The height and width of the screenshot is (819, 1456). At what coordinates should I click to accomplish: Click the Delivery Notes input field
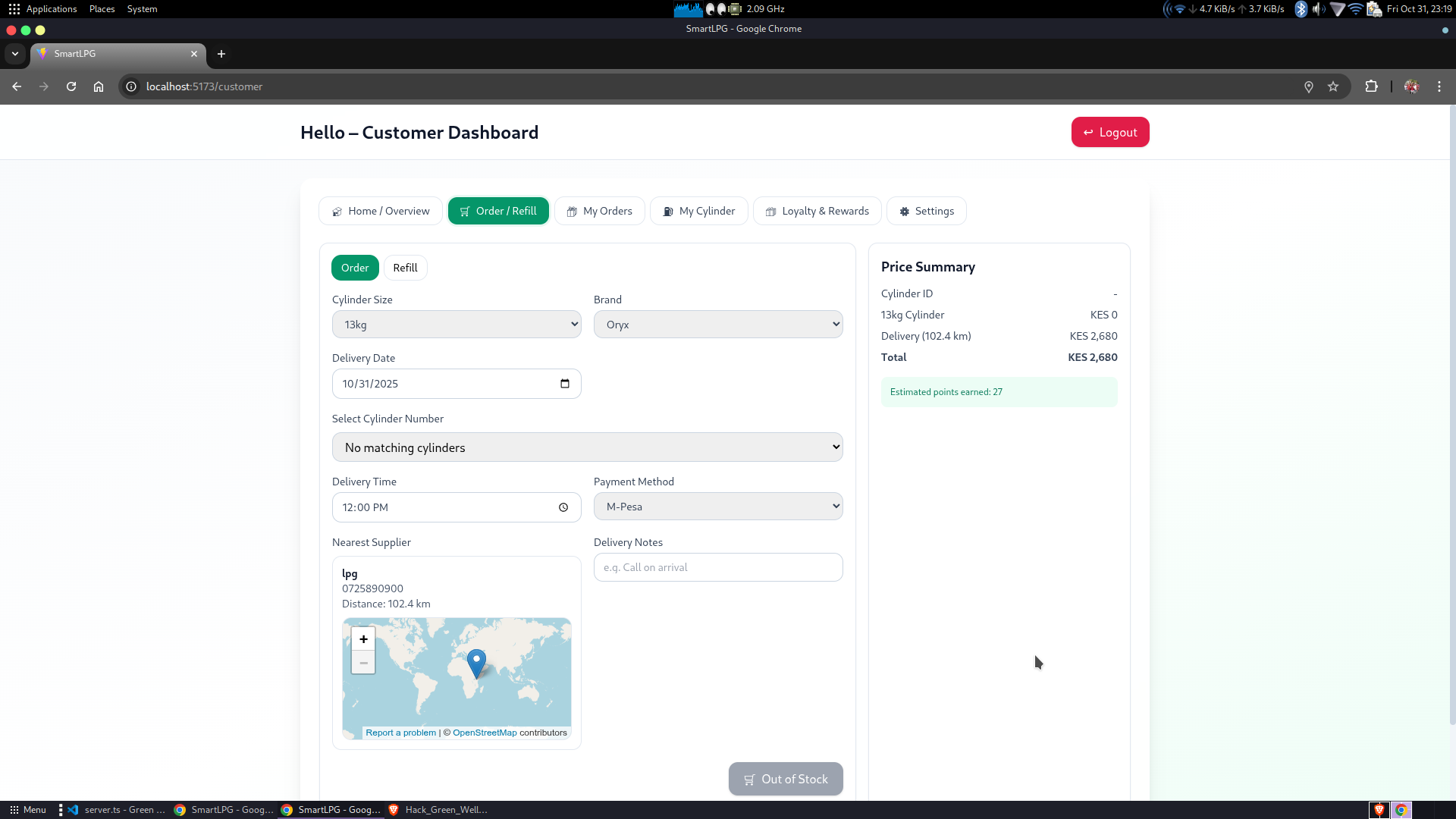click(717, 567)
